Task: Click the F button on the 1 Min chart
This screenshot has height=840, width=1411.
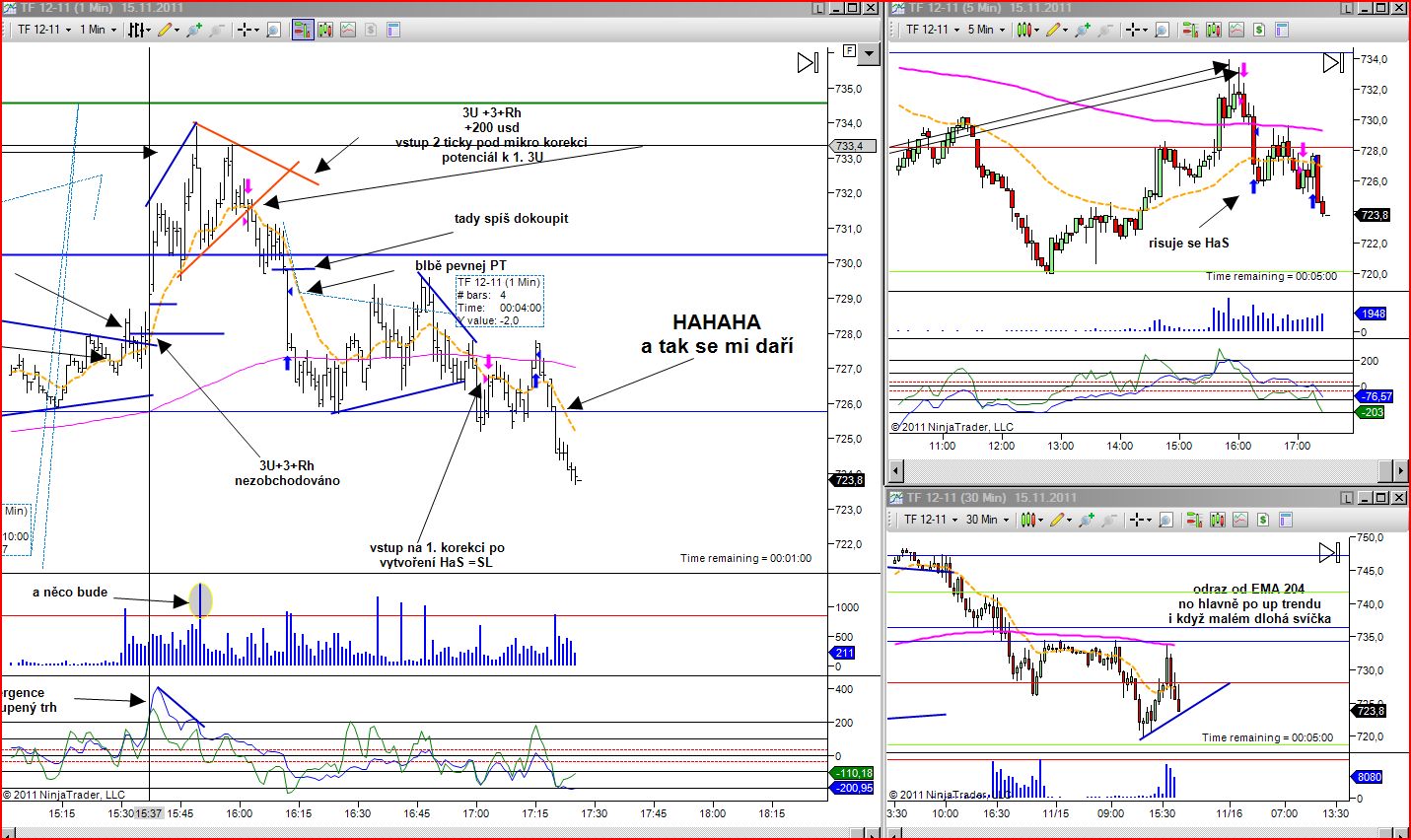Action: 849,50
